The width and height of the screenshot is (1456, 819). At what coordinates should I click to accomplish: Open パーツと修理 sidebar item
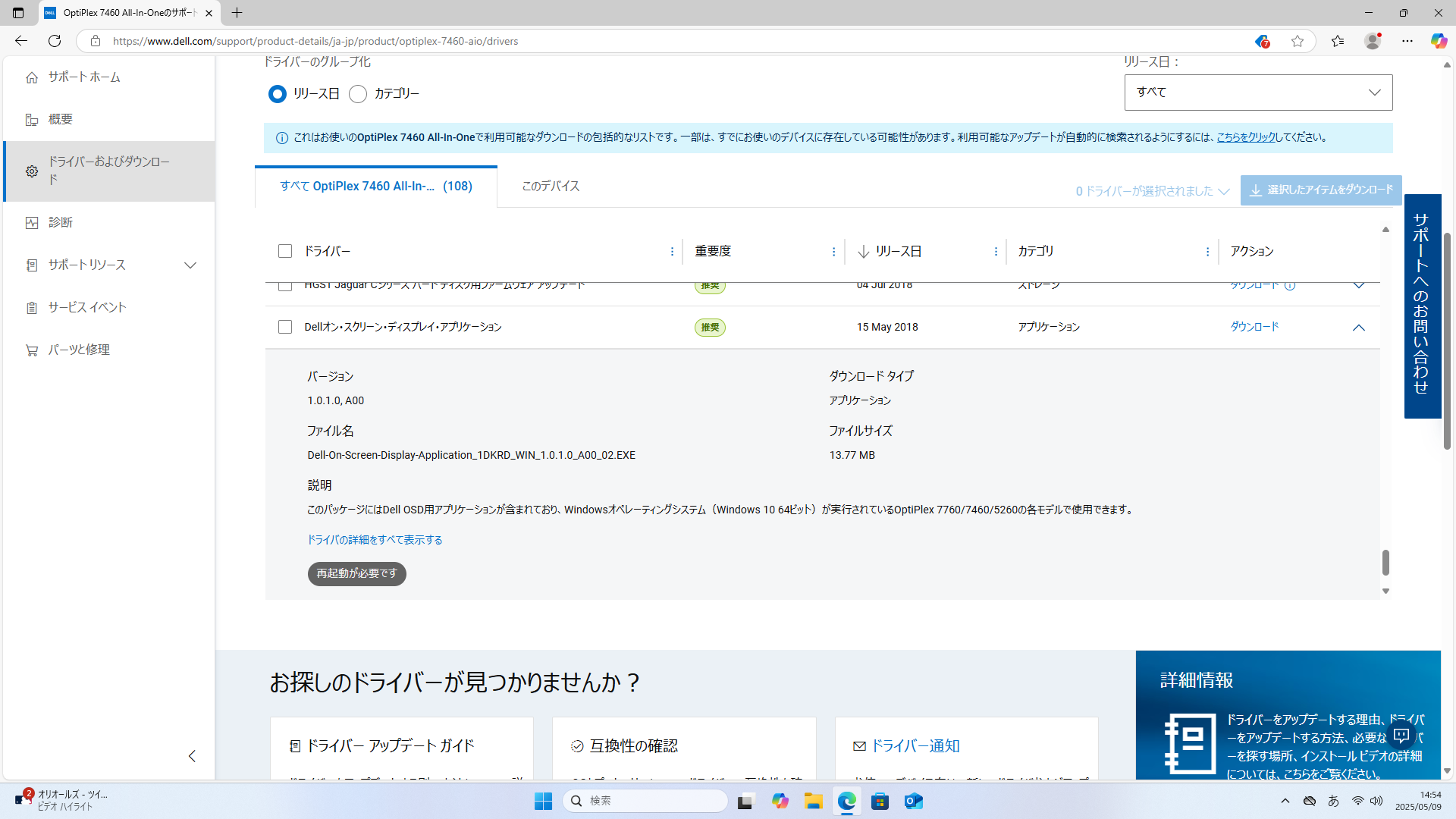79,350
